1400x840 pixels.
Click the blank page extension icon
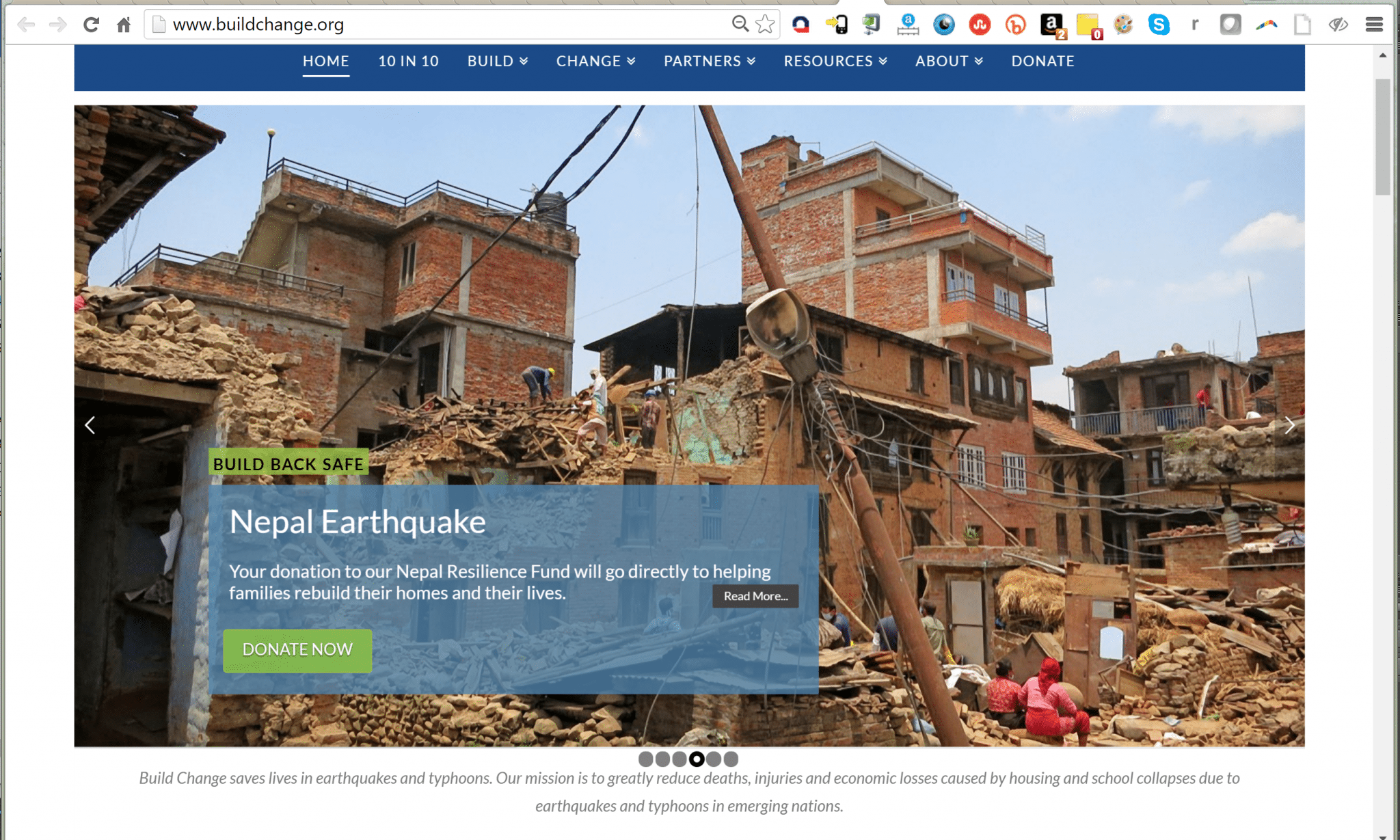tap(1302, 25)
